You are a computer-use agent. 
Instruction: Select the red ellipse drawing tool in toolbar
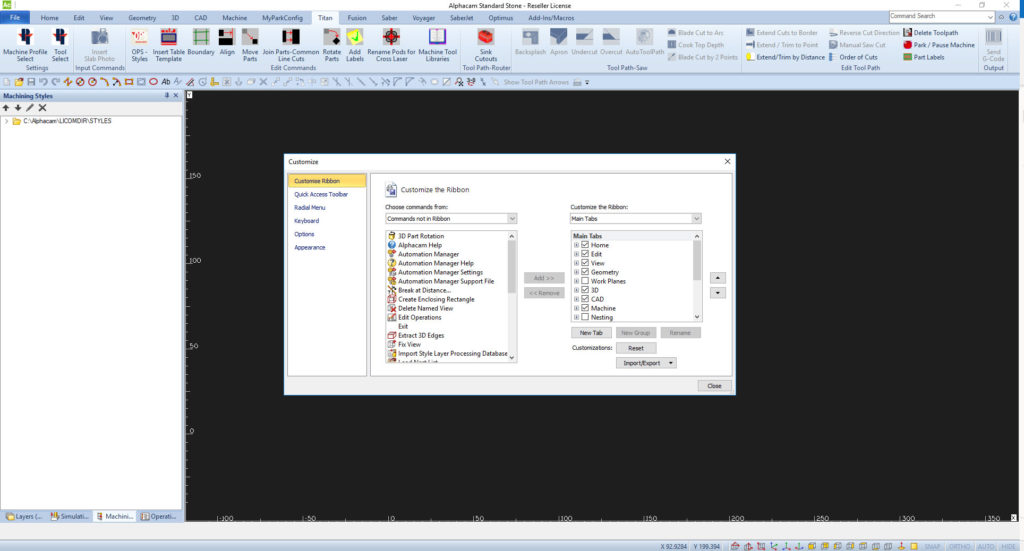153,82
